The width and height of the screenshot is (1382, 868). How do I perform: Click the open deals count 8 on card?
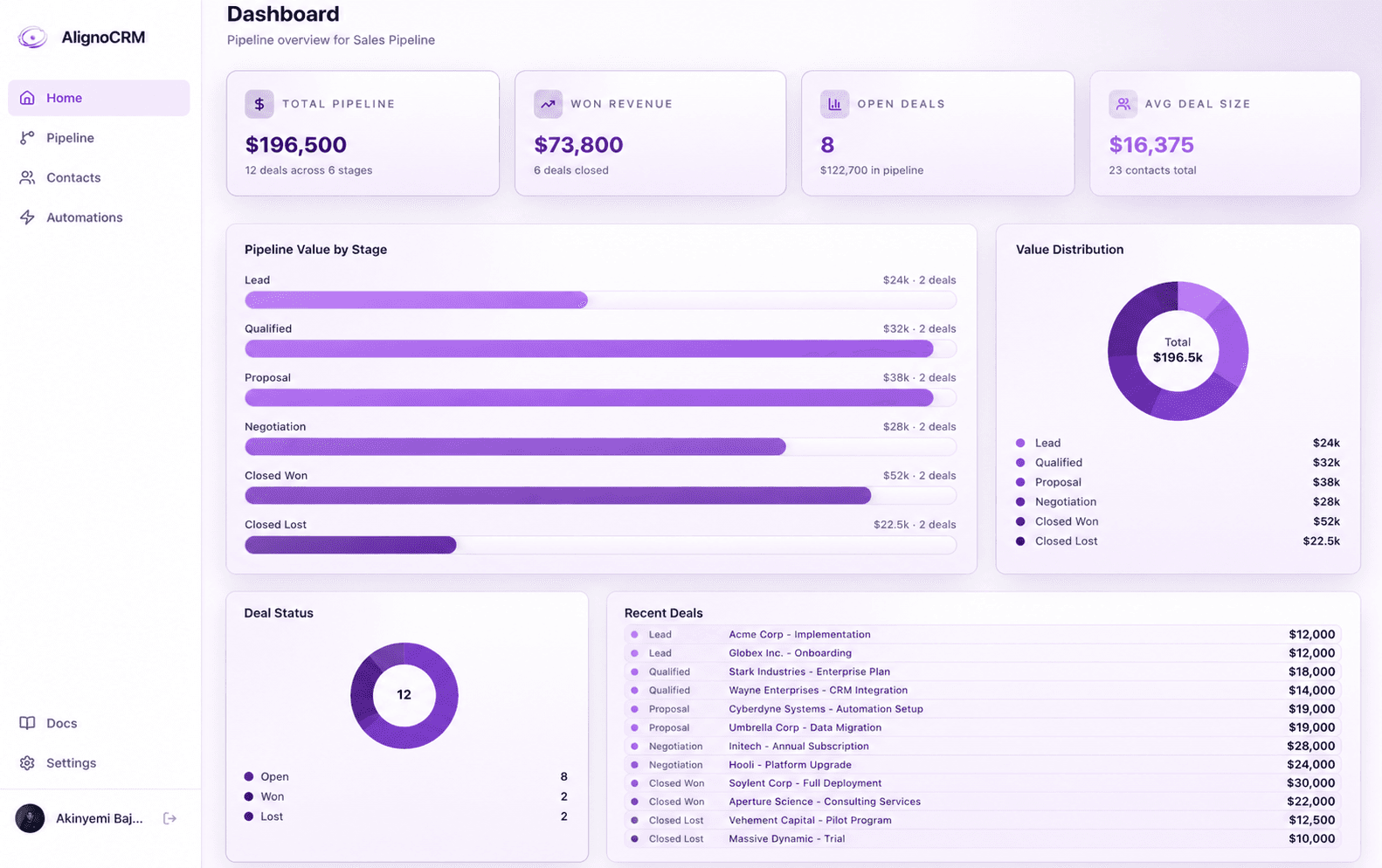pos(827,145)
